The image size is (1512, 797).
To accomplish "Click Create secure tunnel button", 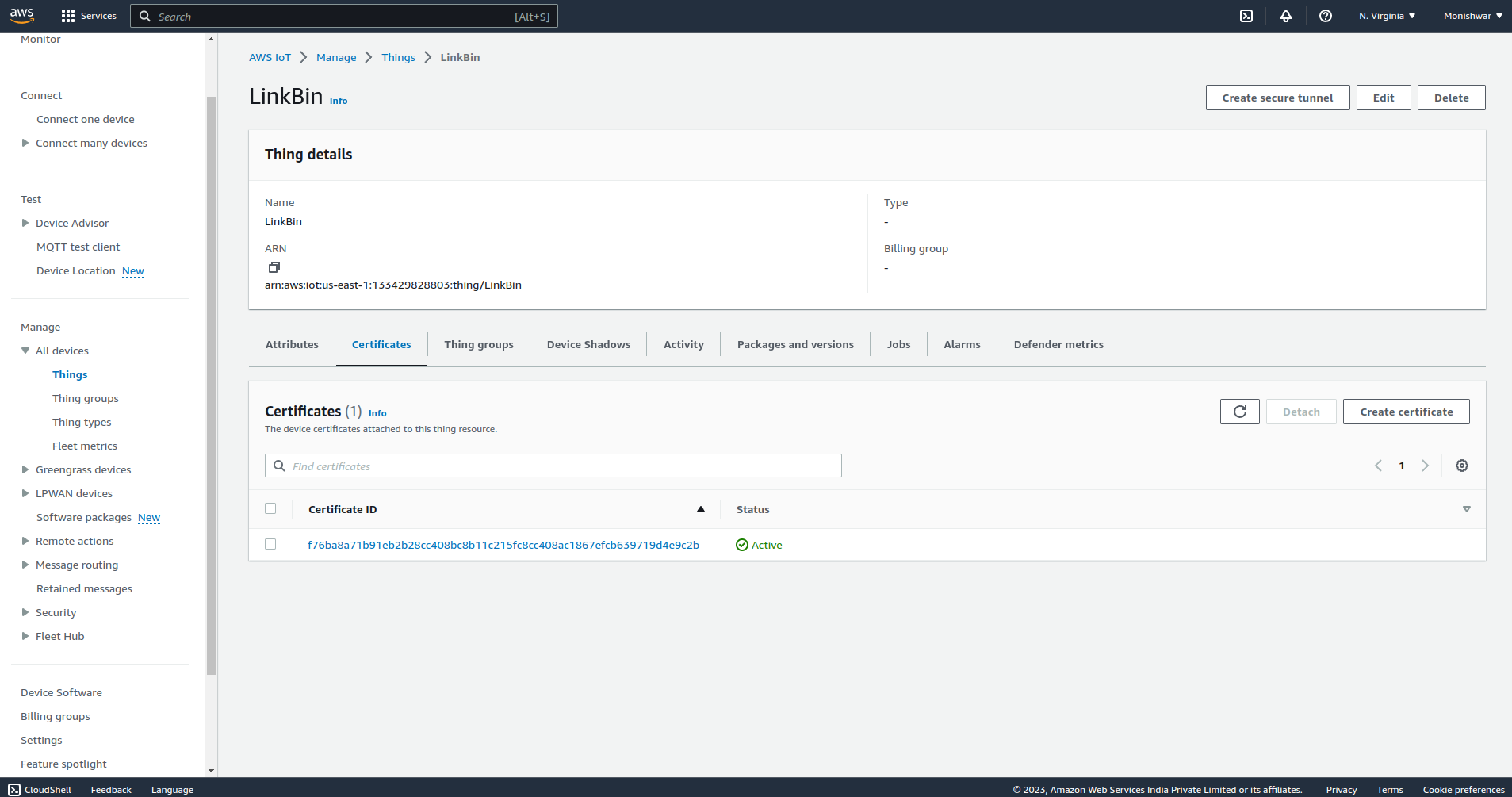I will (x=1277, y=98).
